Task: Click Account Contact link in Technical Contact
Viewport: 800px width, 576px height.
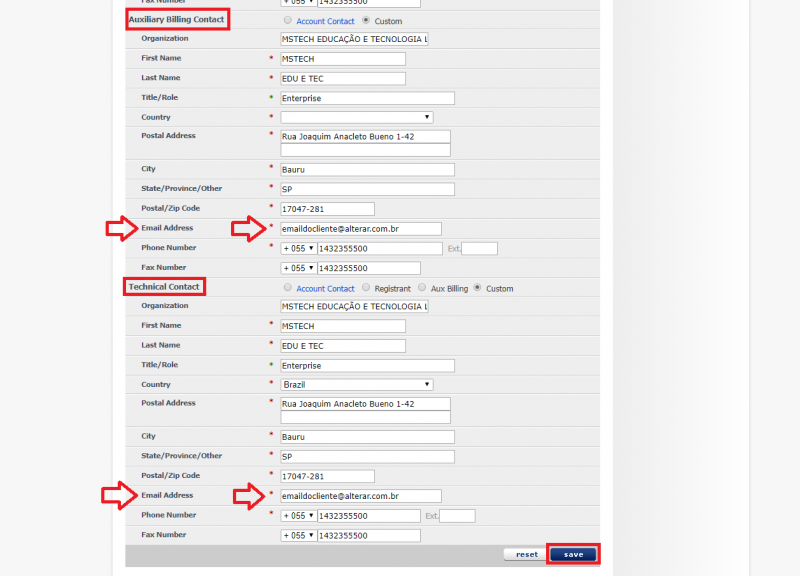Action: pos(325,289)
